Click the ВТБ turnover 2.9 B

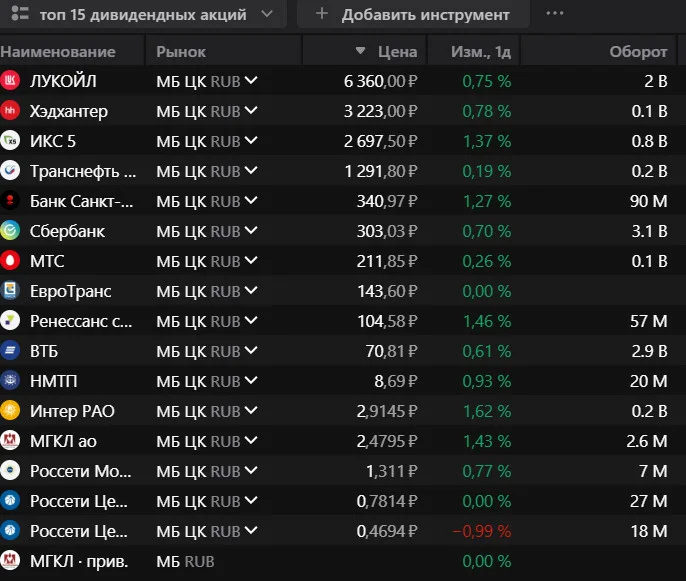[649, 351]
